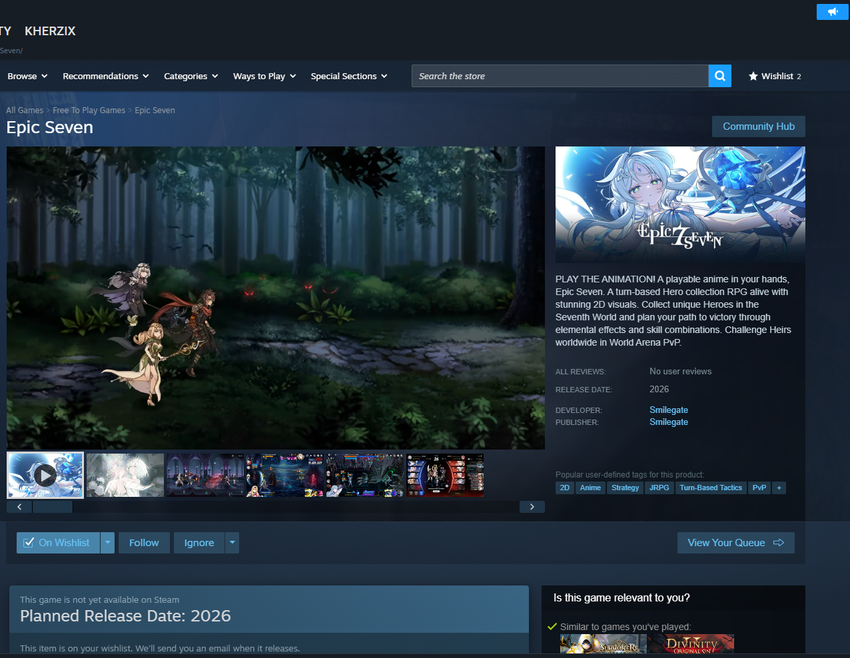Viewport: 850px width, 658px height.
Task: Click the Ignore button
Action: (199, 543)
